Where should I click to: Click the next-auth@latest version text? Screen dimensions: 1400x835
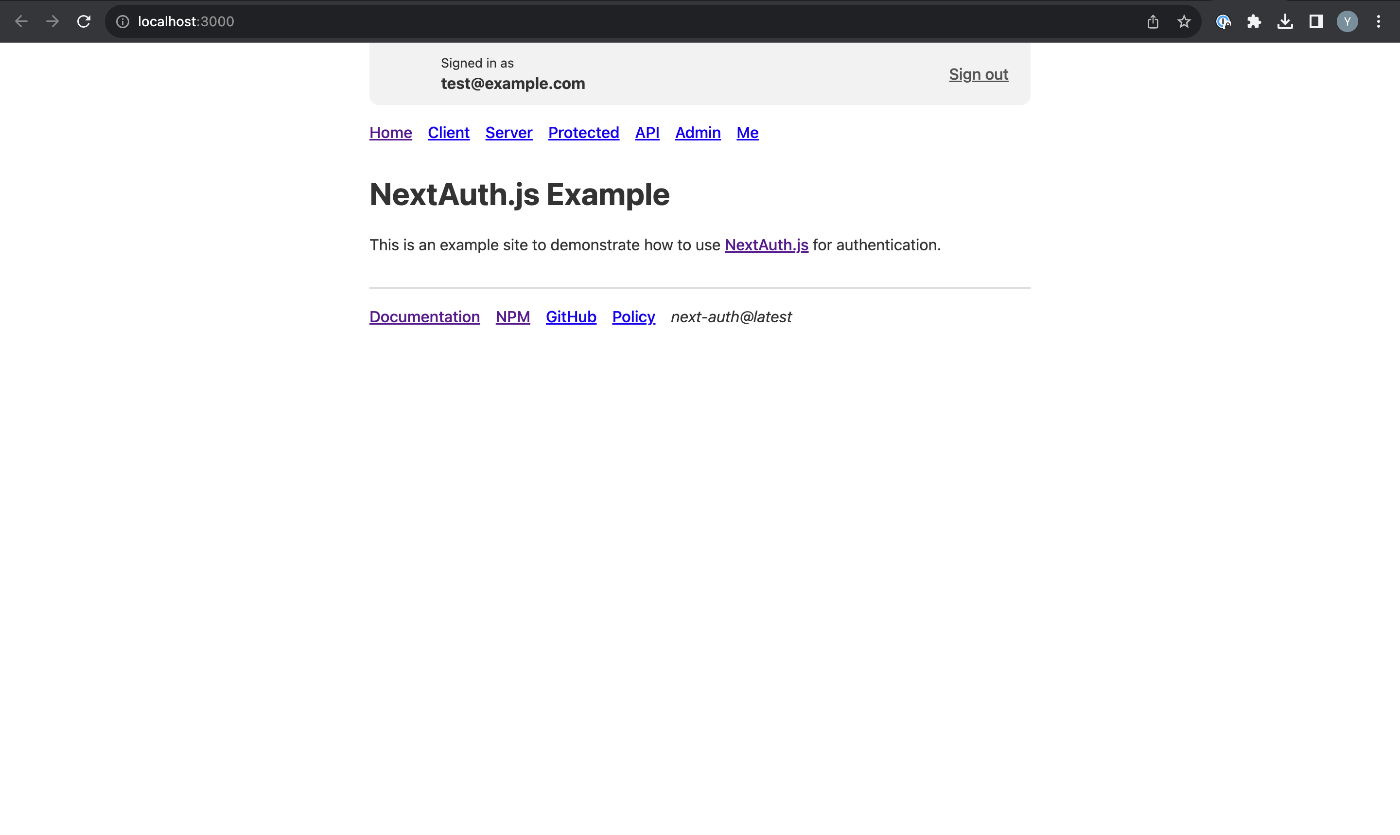pyautogui.click(x=731, y=317)
